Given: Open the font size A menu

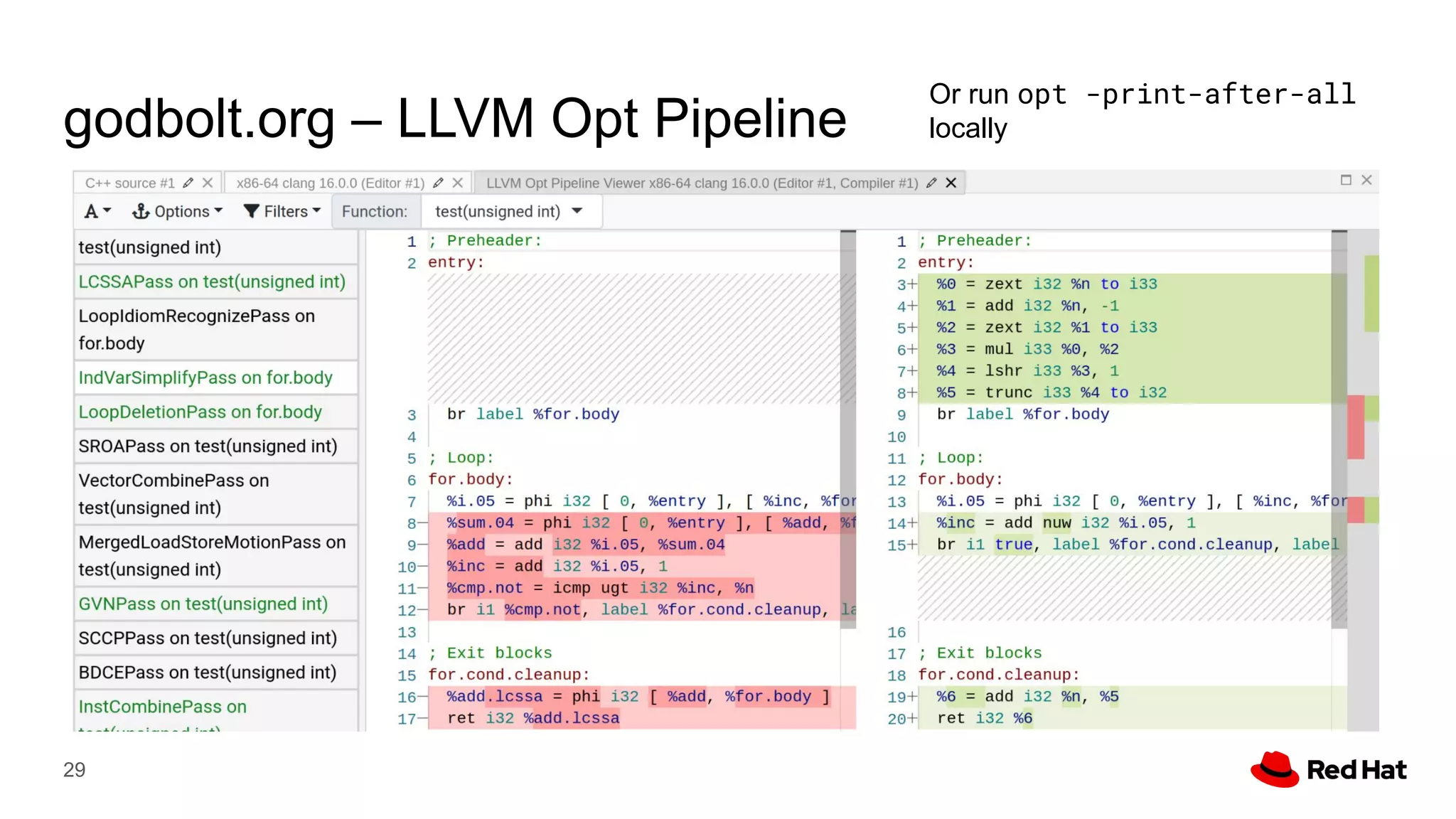Looking at the screenshot, I should point(98,211).
